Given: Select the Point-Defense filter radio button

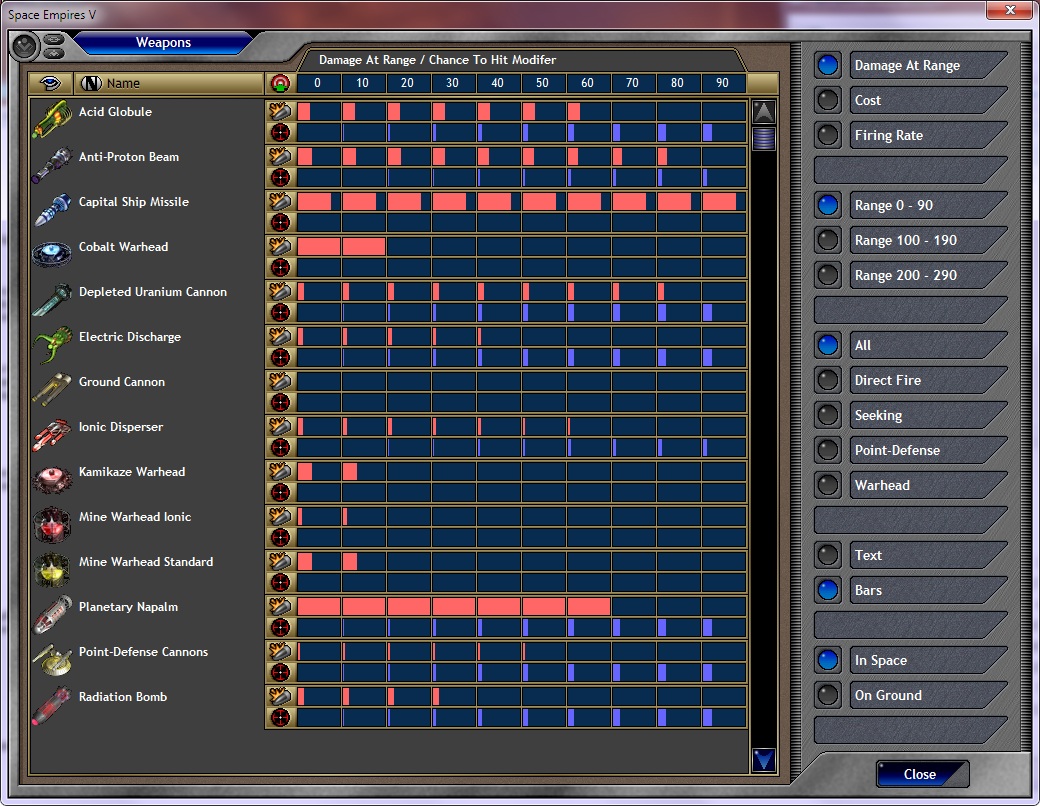Looking at the screenshot, I should 828,450.
